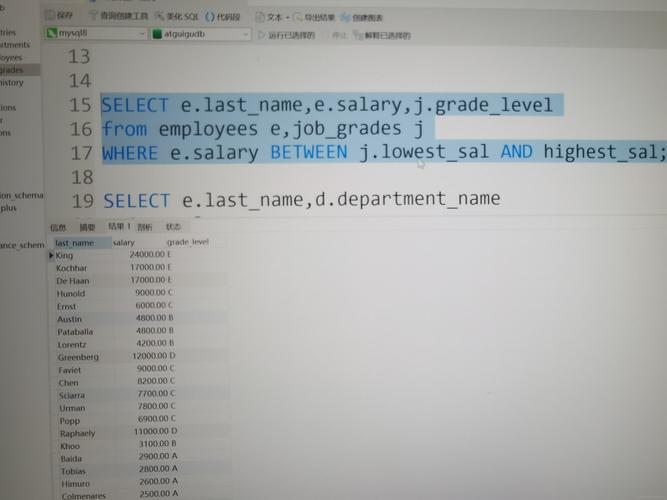The width and height of the screenshot is (667, 500).
Task: Select the 结果 1 (Result 1) tab
Action: click(x=119, y=226)
